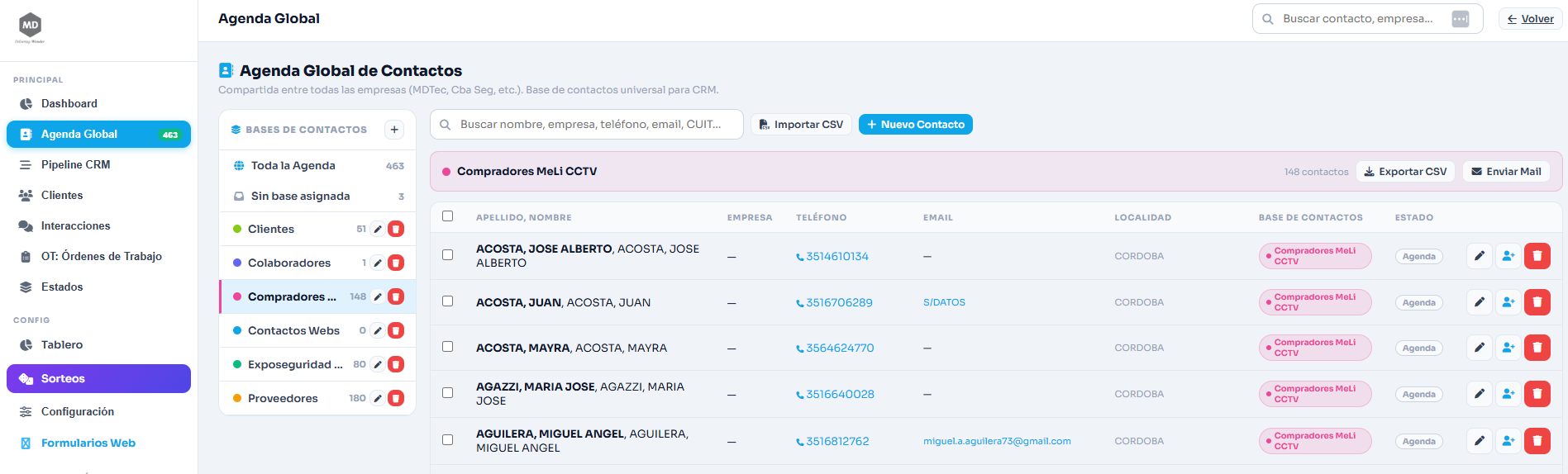Click Exportar CSV button
This screenshot has width=1568, height=474.
coord(1405,172)
